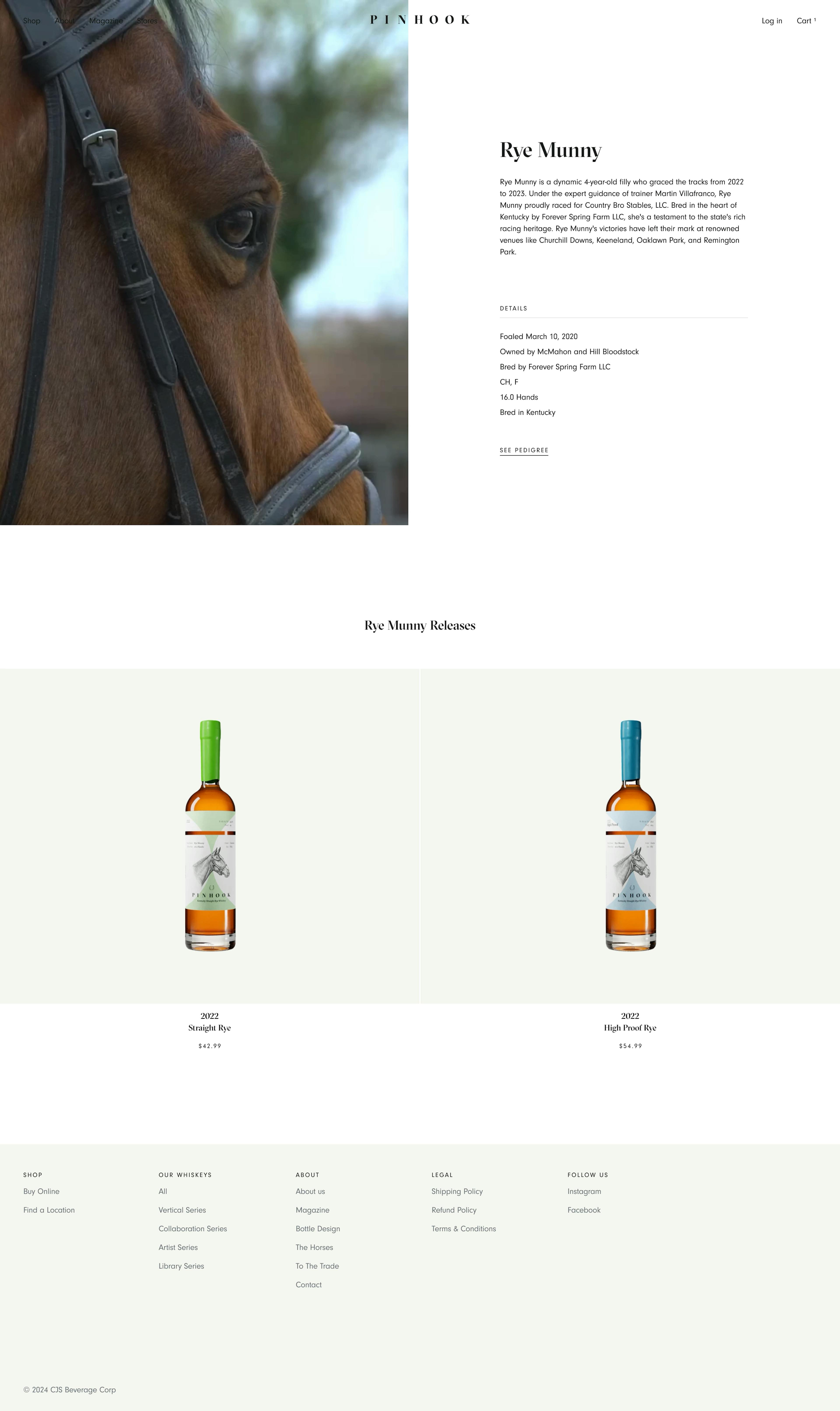Click the horse photo on the left
Image resolution: width=840 pixels, height=1411 pixels.
204,262
